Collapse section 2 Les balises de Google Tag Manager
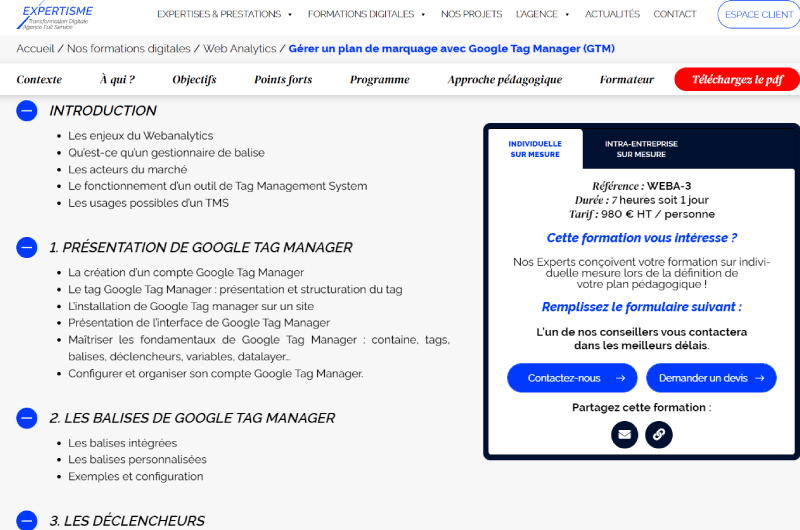The height and width of the screenshot is (530, 800). [x=27, y=418]
